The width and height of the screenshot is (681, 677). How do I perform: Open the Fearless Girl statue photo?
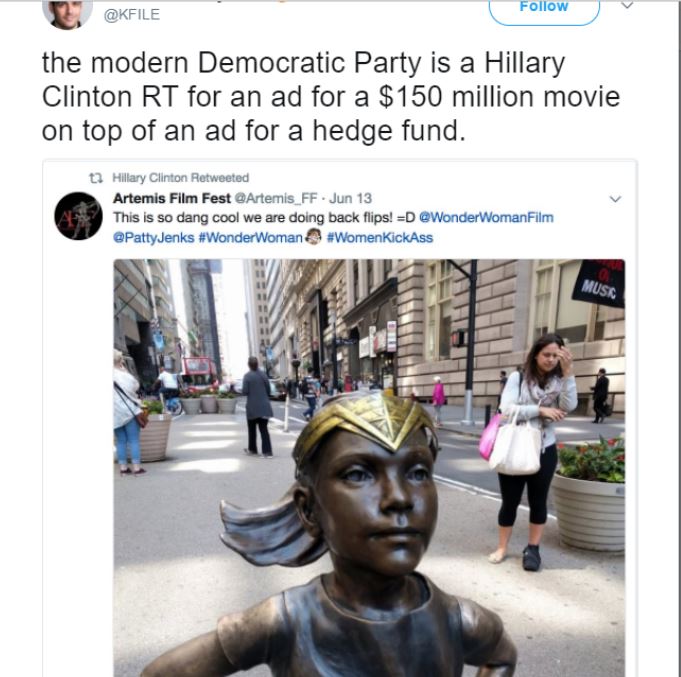coord(369,468)
